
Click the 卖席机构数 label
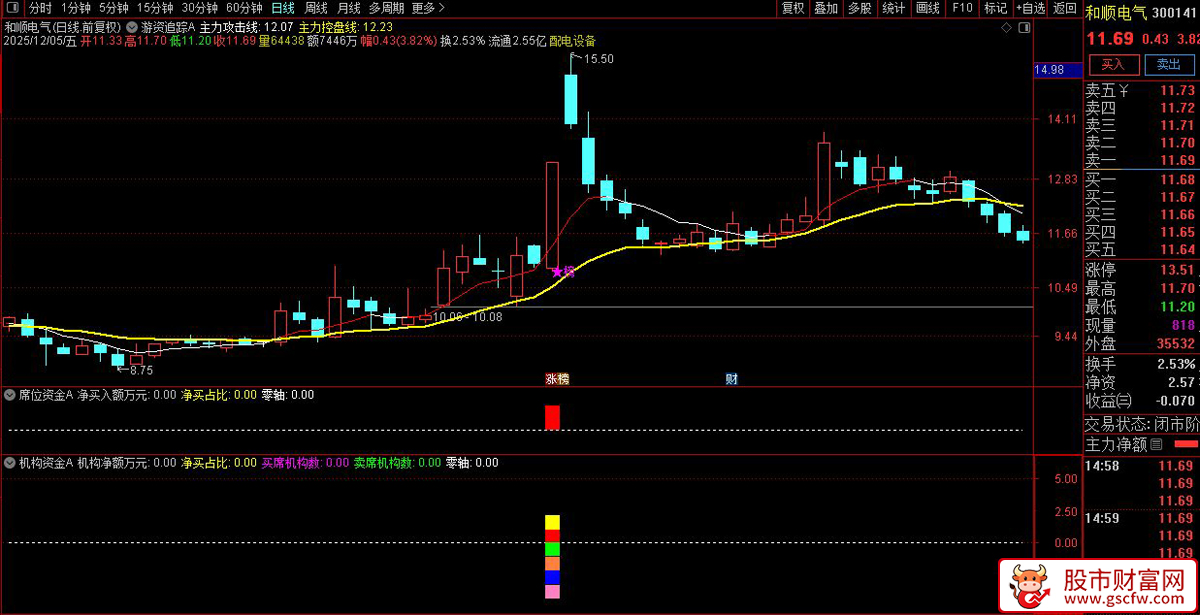tap(384, 463)
